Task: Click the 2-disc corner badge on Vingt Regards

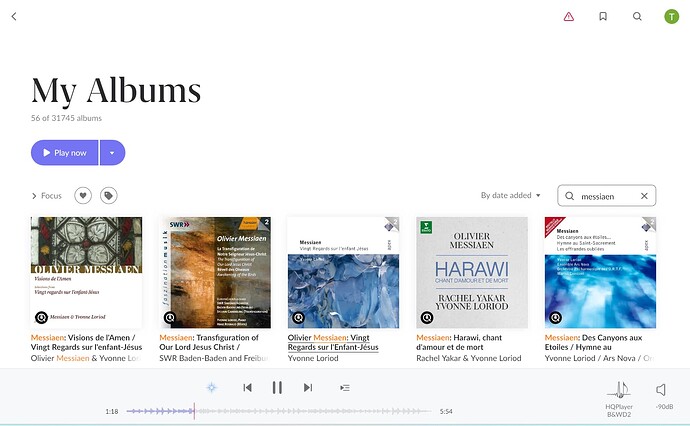Action: [392, 224]
